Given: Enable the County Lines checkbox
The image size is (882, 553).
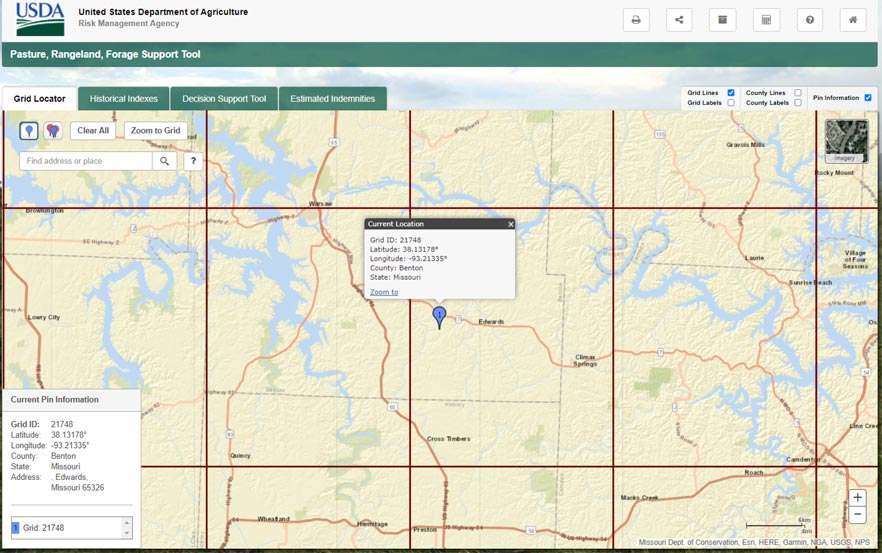Looking at the screenshot, I should pyautogui.click(x=797, y=93).
